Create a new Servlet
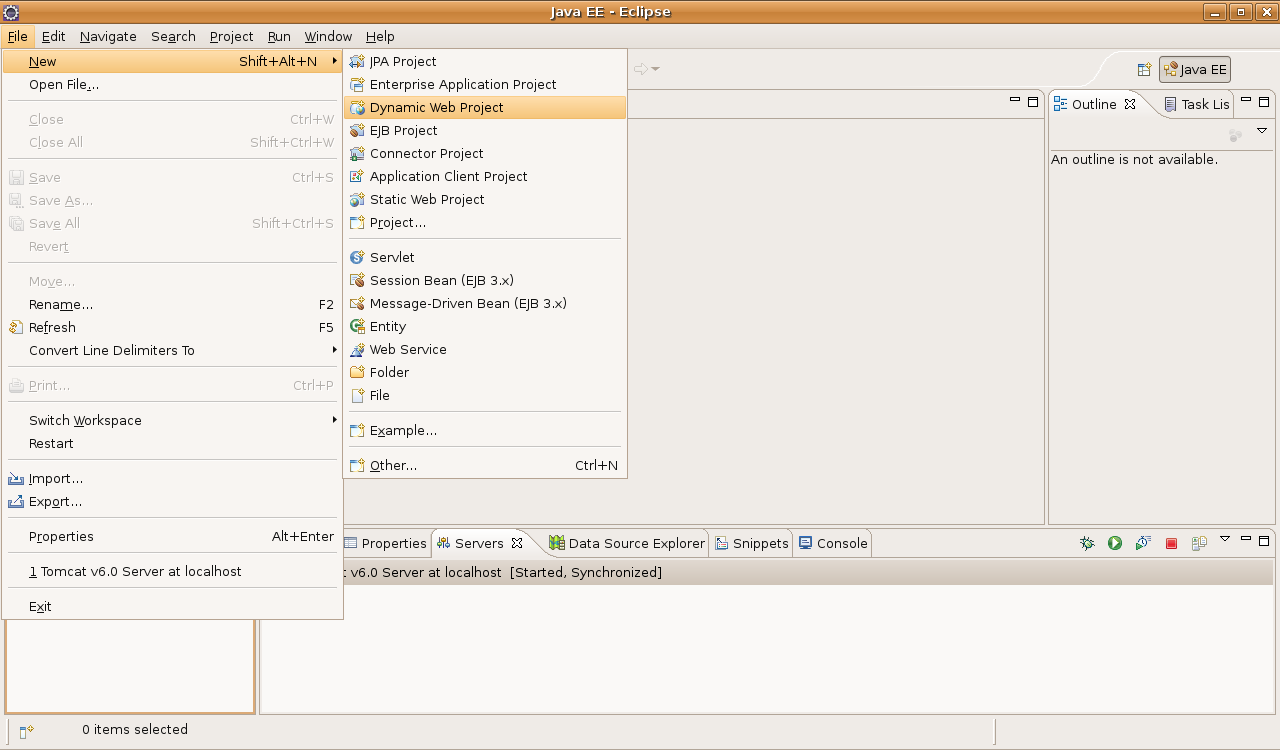Viewport: 1280px width, 750px height. pyautogui.click(x=485, y=257)
